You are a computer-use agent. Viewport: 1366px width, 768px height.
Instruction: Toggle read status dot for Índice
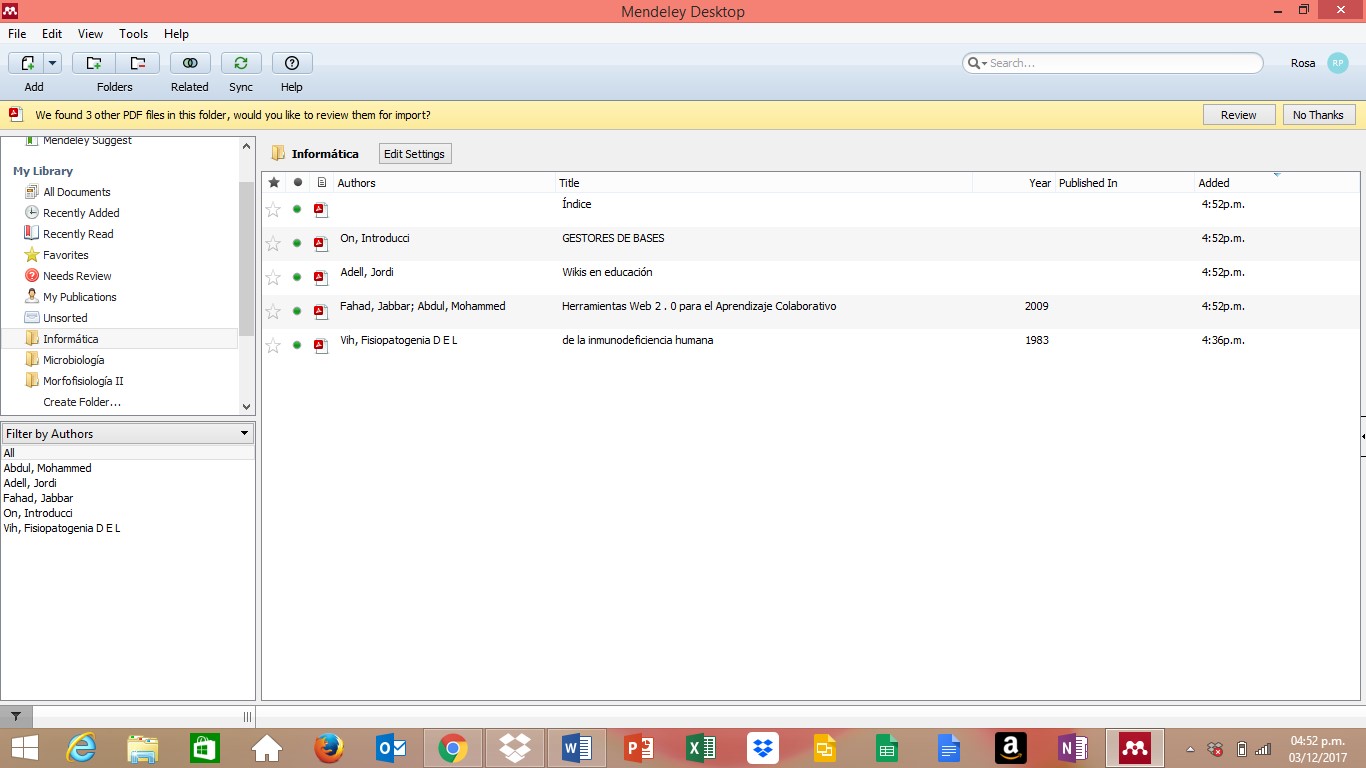(x=297, y=209)
